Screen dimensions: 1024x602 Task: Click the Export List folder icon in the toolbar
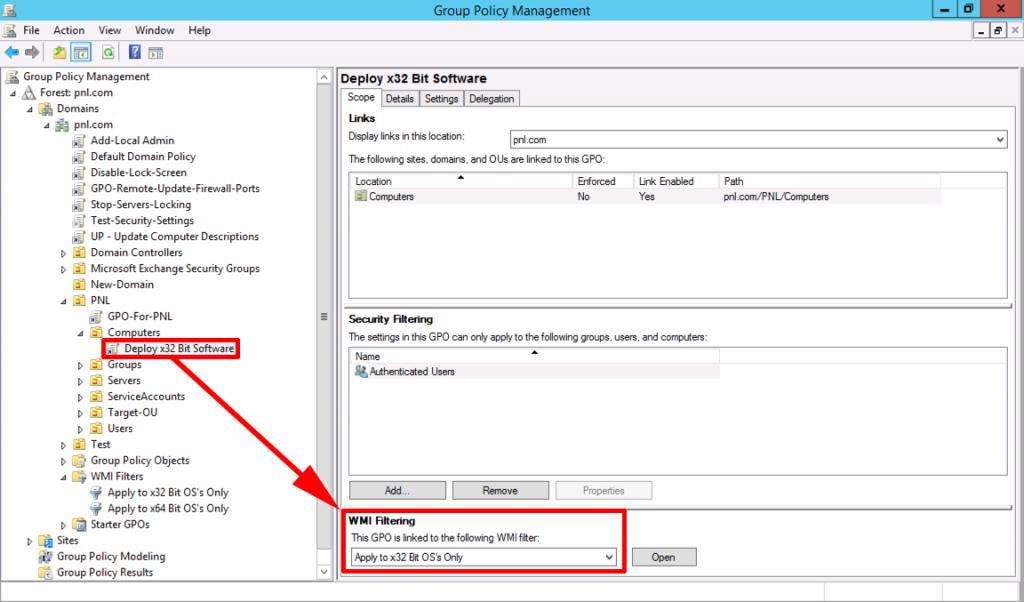(58, 52)
